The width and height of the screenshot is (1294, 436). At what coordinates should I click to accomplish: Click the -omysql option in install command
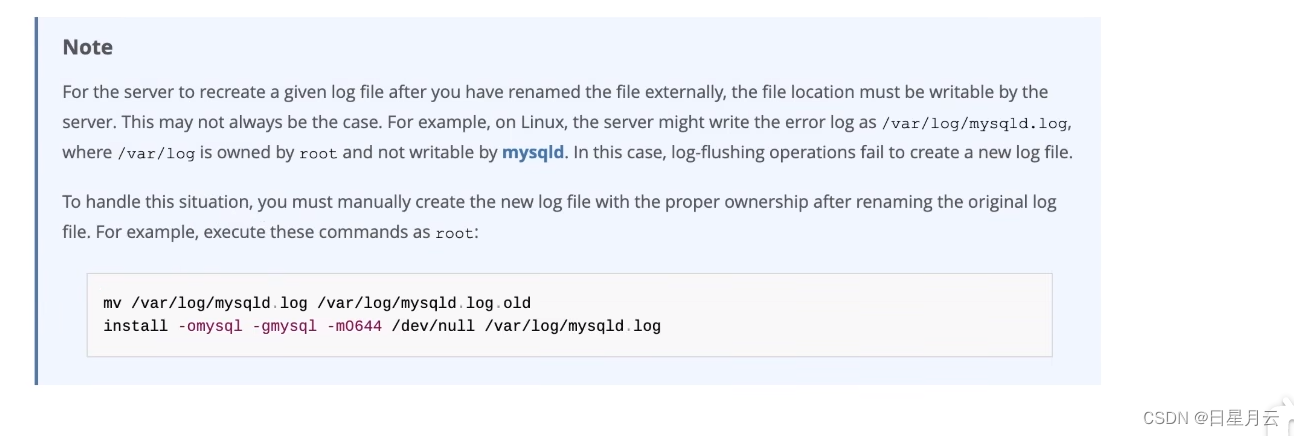210,326
